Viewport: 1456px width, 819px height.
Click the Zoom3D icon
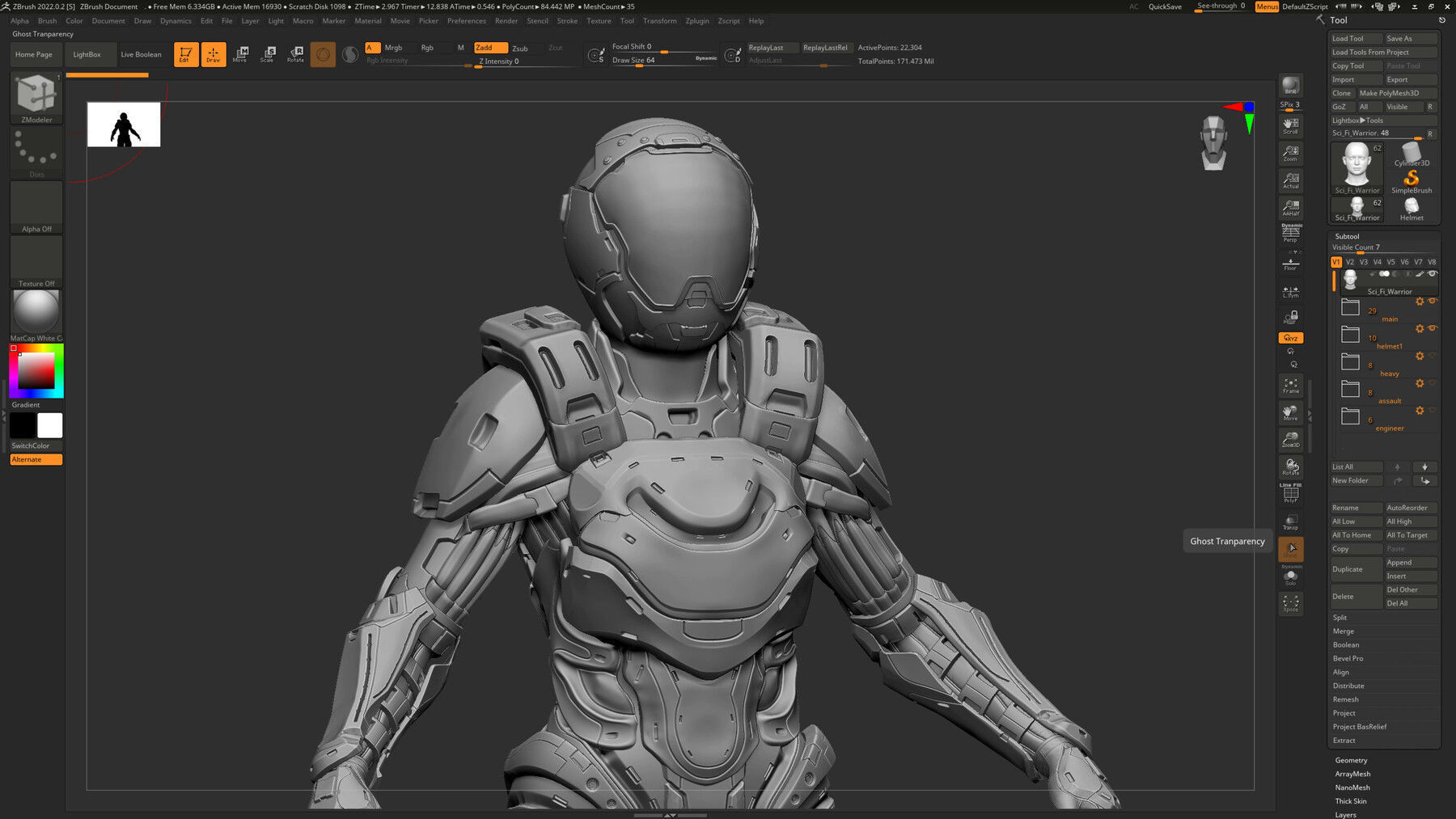click(x=1291, y=440)
